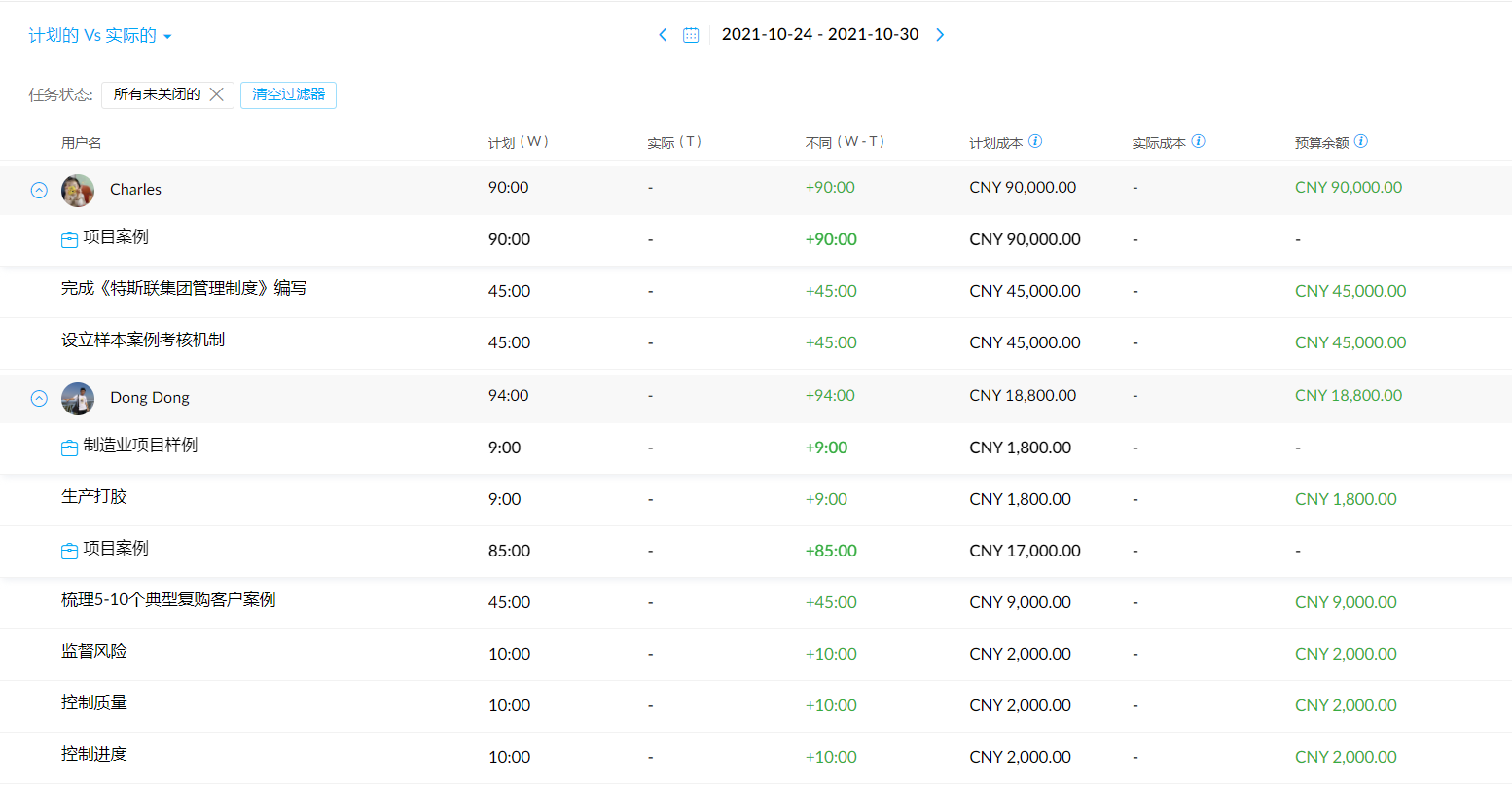Collapse the Charles user row

tap(39, 191)
